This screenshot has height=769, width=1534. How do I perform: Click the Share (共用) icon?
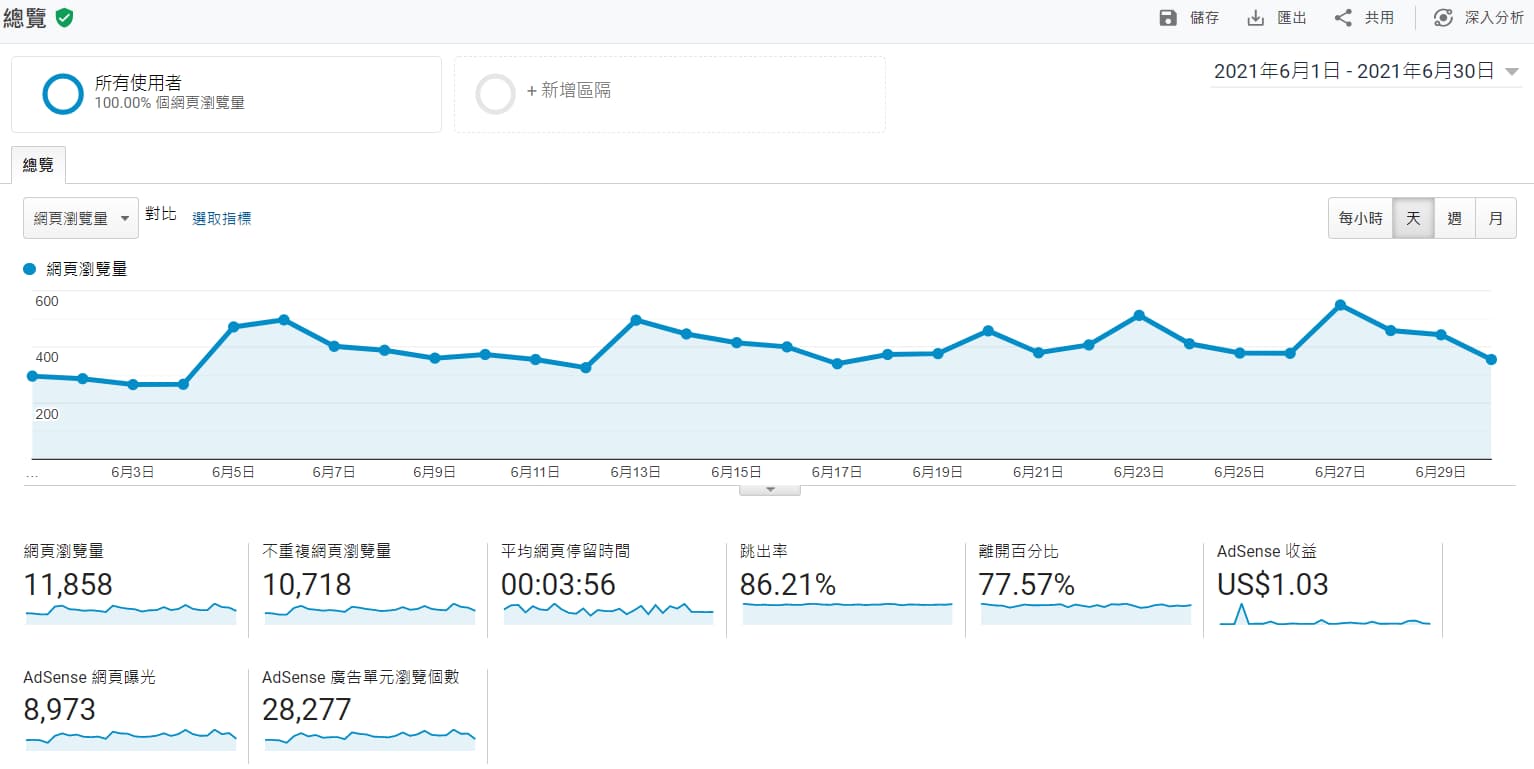tap(1343, 18)
